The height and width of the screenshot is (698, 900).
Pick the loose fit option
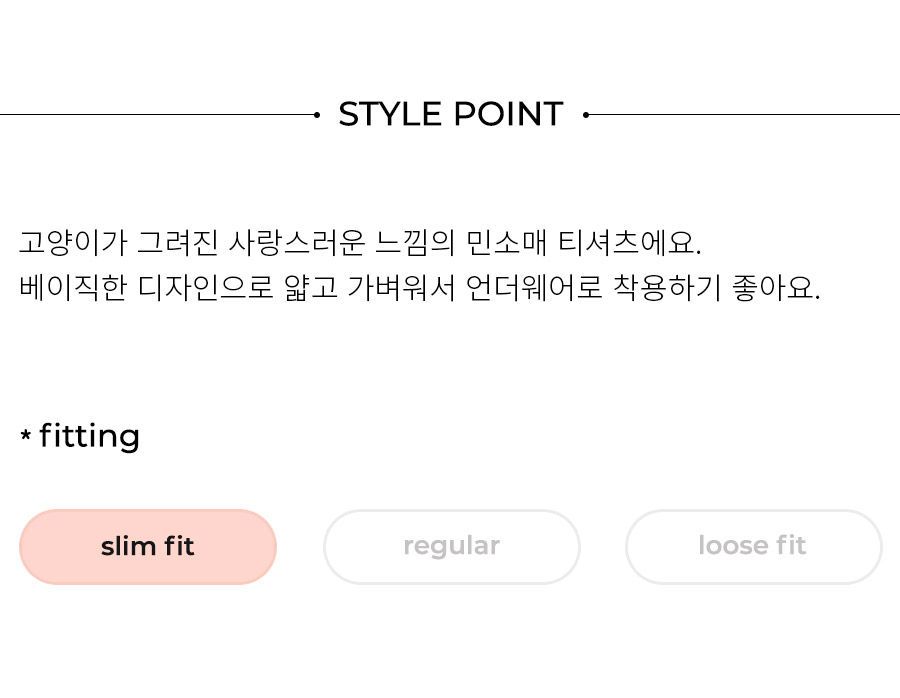coord(753,546)
